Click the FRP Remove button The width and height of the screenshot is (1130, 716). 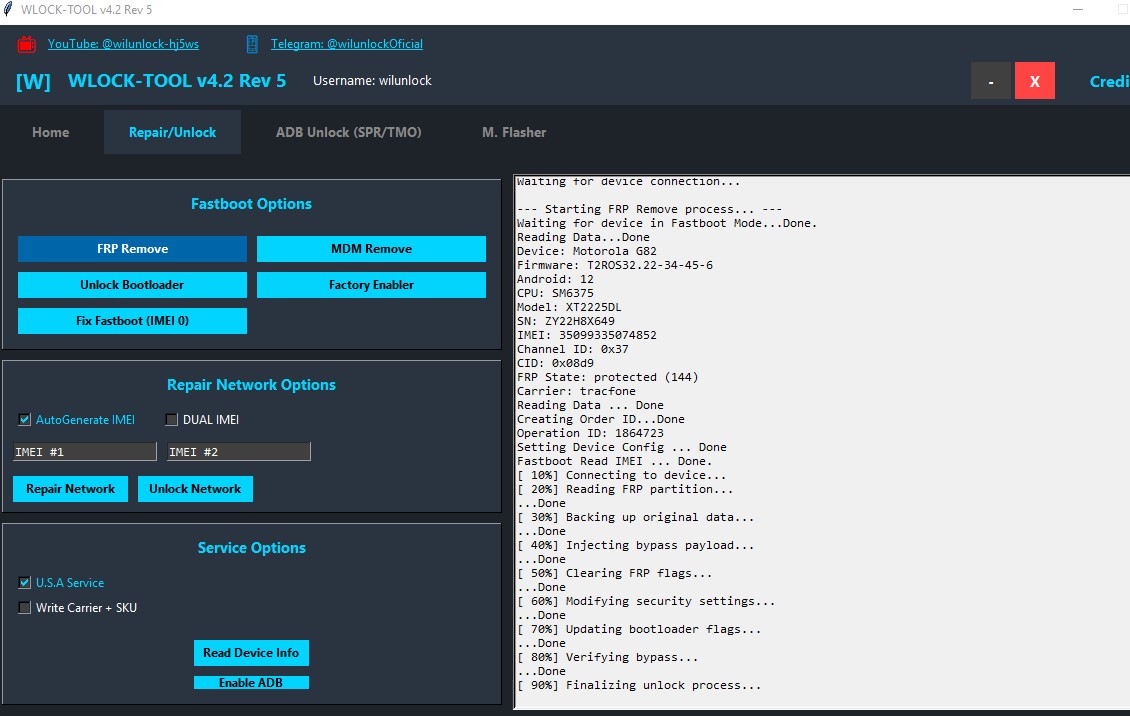point(133,249)
